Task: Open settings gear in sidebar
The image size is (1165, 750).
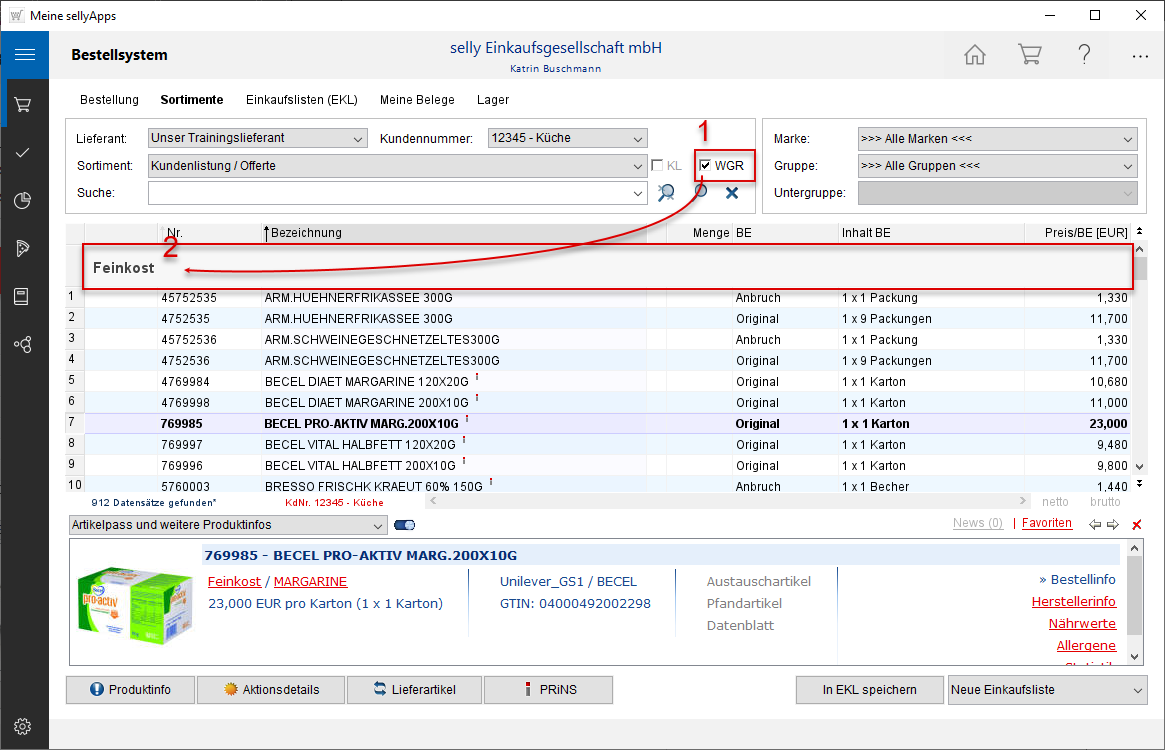Action: tap(24, 726)
